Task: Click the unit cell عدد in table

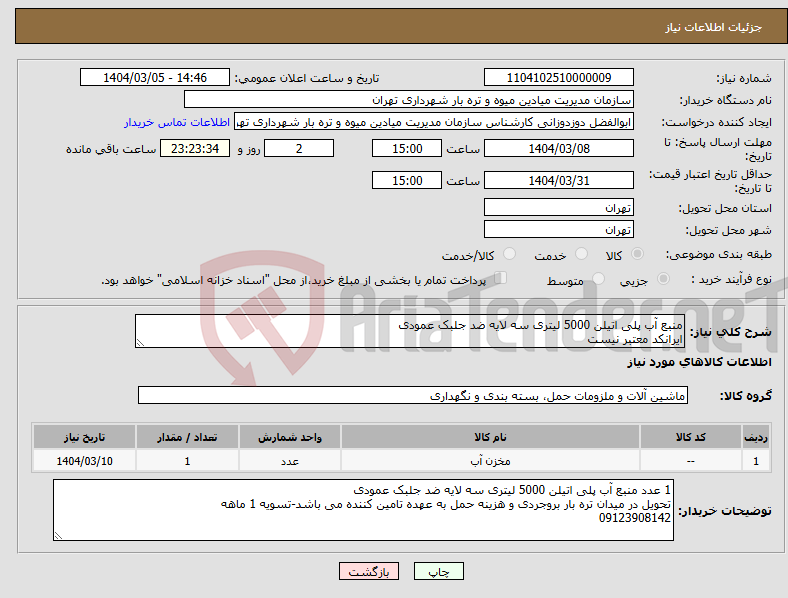Action: (290, 461)
